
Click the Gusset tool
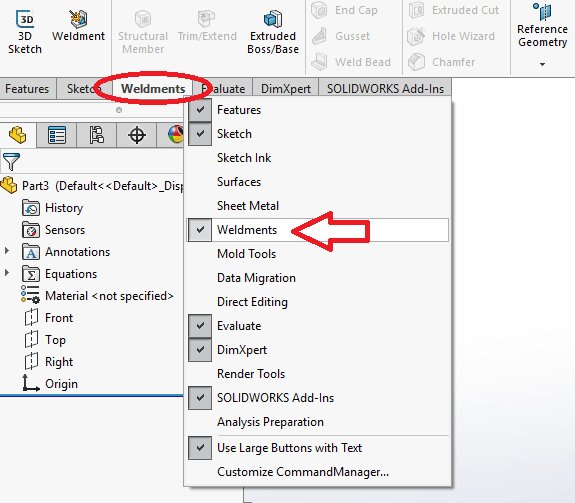[341, 36]
